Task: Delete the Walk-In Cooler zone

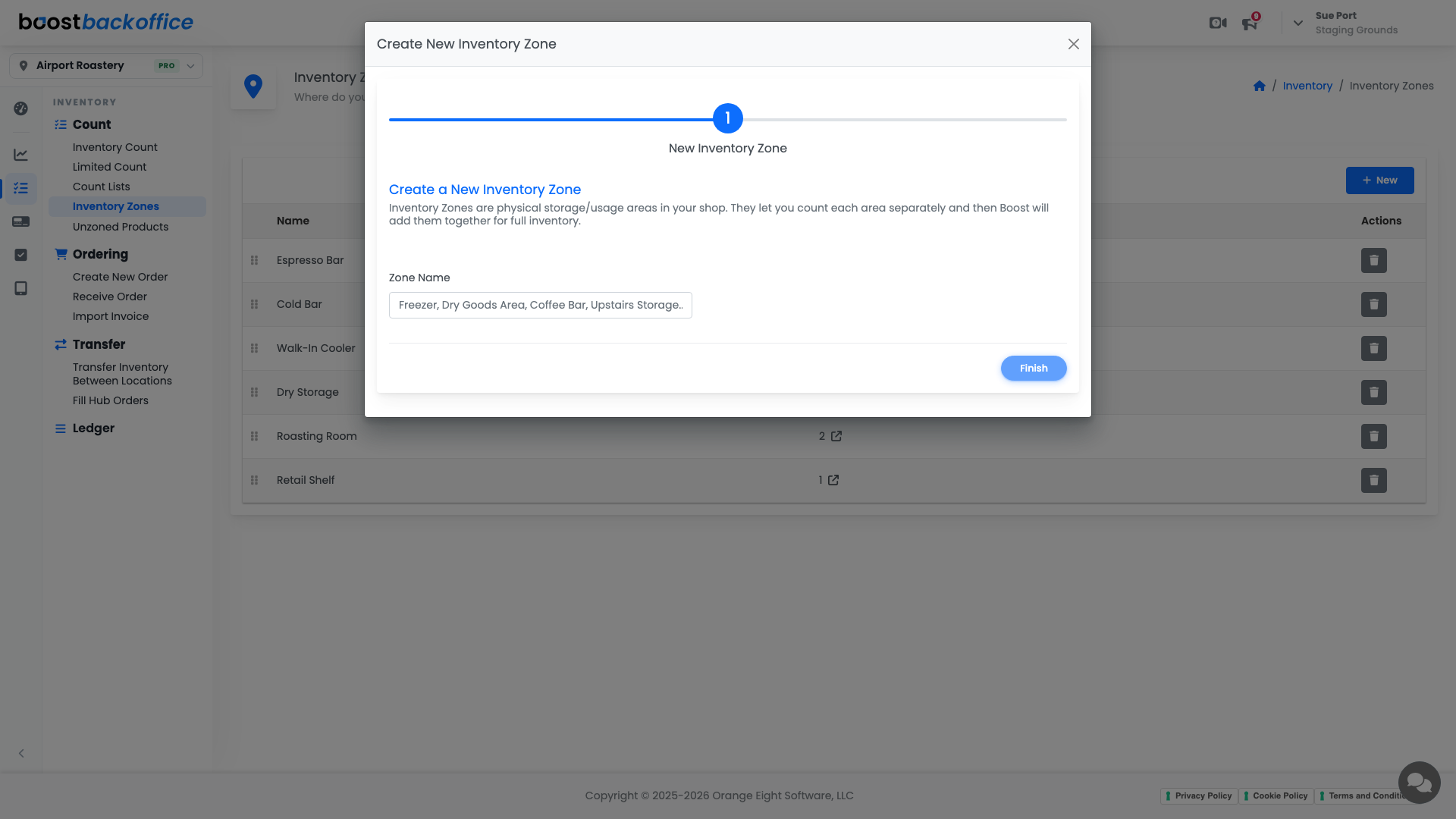Action: 1373,348
